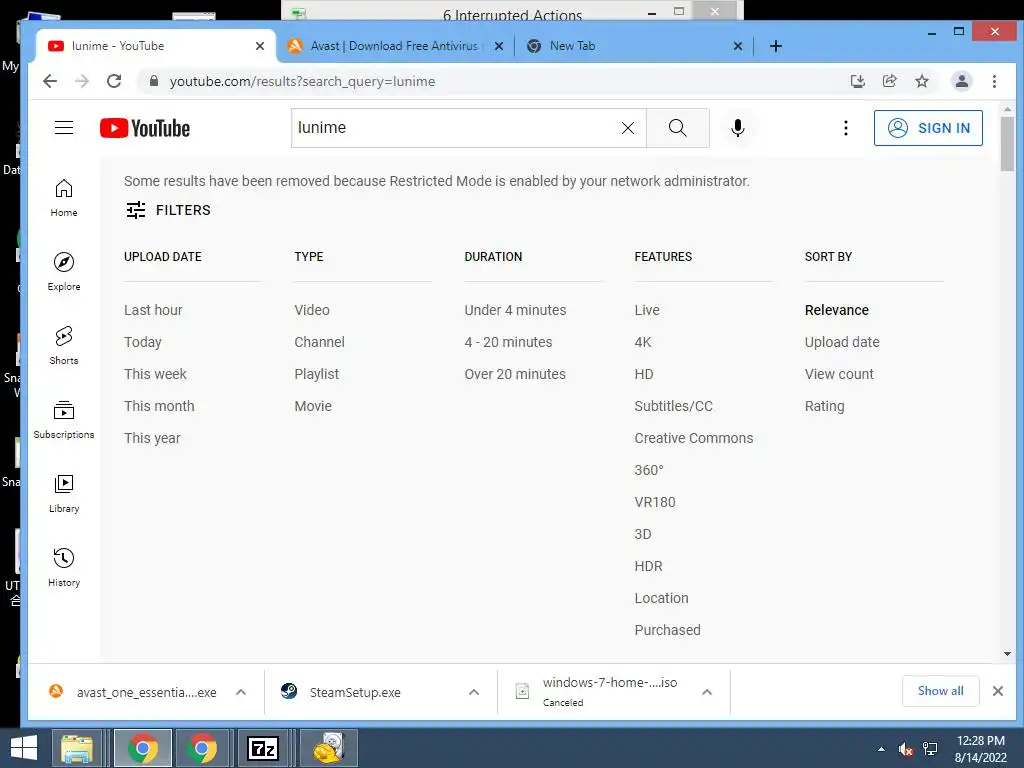Screen dimensions: 1024x768
Task: Expand windows-7-home iso download options chevron
Action: point(707,692)
